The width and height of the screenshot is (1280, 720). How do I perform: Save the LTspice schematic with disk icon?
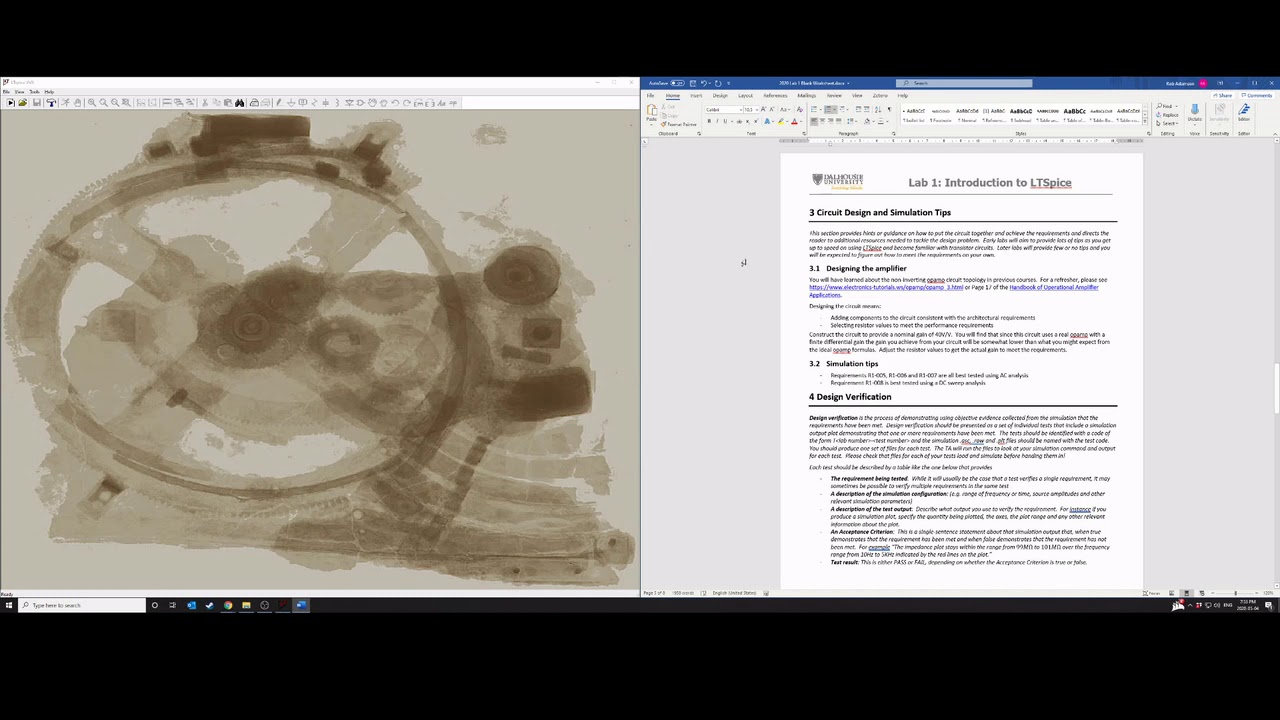coord(36,103)
